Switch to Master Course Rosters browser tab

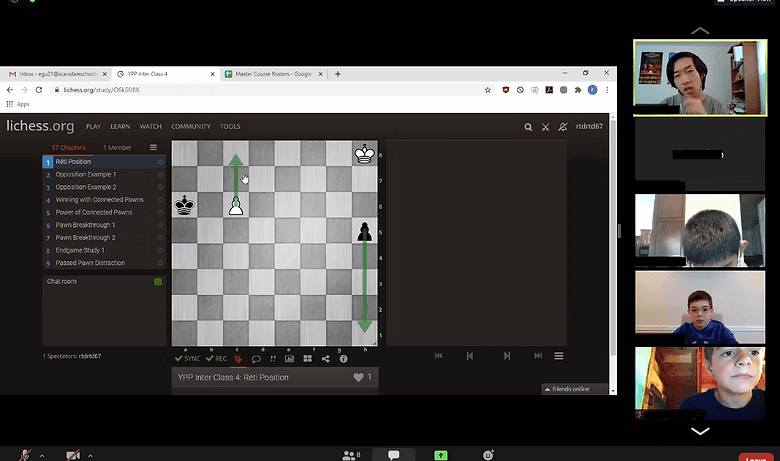click(274, 74)
